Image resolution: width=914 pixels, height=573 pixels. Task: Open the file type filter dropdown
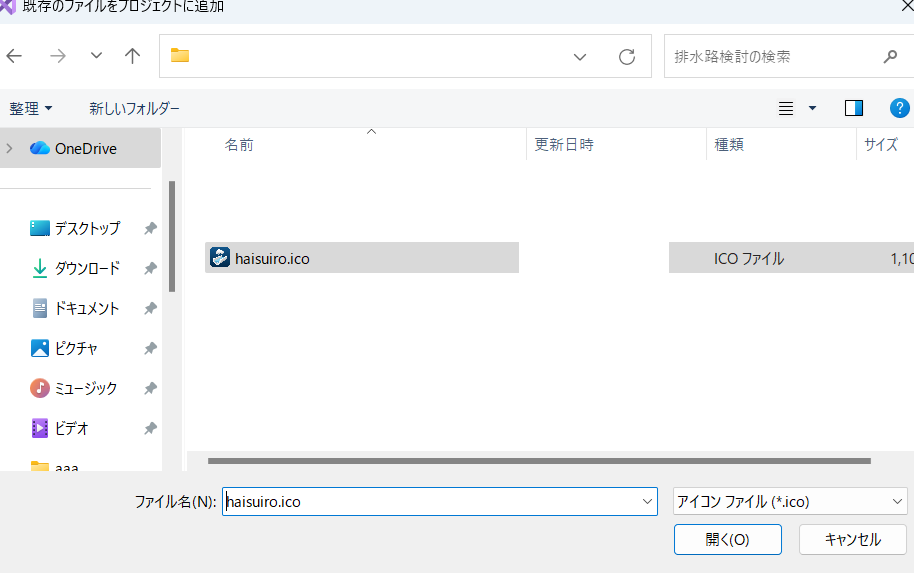789,502
